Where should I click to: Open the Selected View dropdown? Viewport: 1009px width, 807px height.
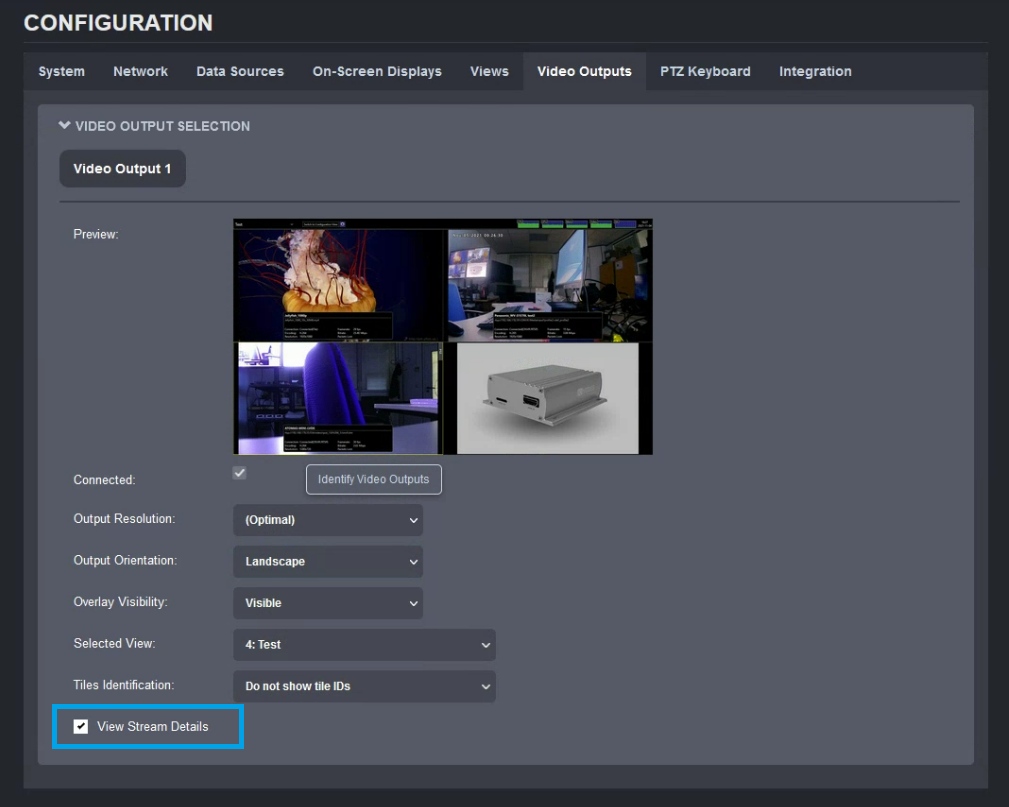click(364, 645)
